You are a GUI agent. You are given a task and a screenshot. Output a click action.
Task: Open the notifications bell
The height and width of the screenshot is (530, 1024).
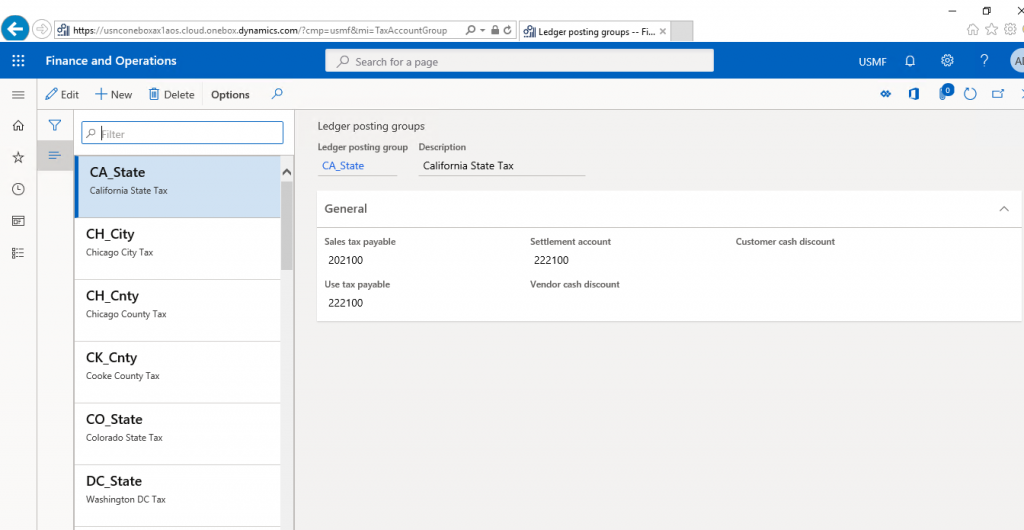[x=910, y=61]
